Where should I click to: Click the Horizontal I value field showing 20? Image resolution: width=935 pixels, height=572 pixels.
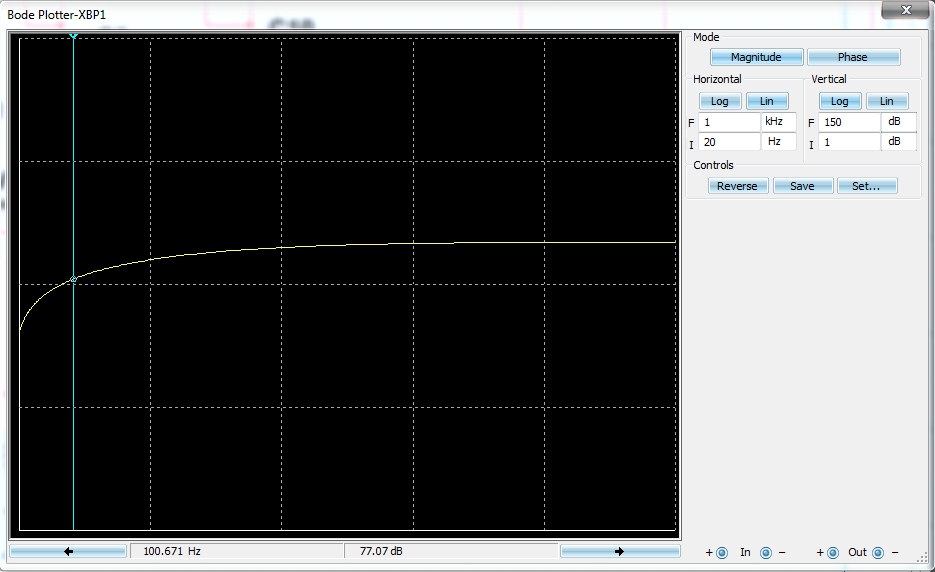(729, 142)
